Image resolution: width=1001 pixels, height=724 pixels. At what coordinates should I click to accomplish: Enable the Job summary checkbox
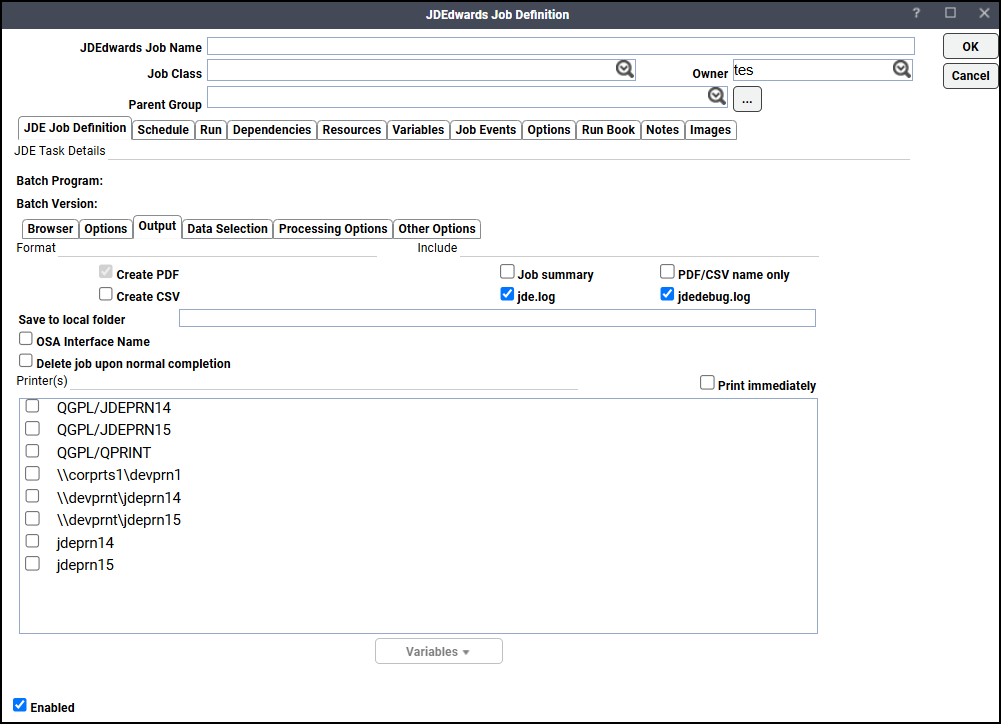pos(507,272)
